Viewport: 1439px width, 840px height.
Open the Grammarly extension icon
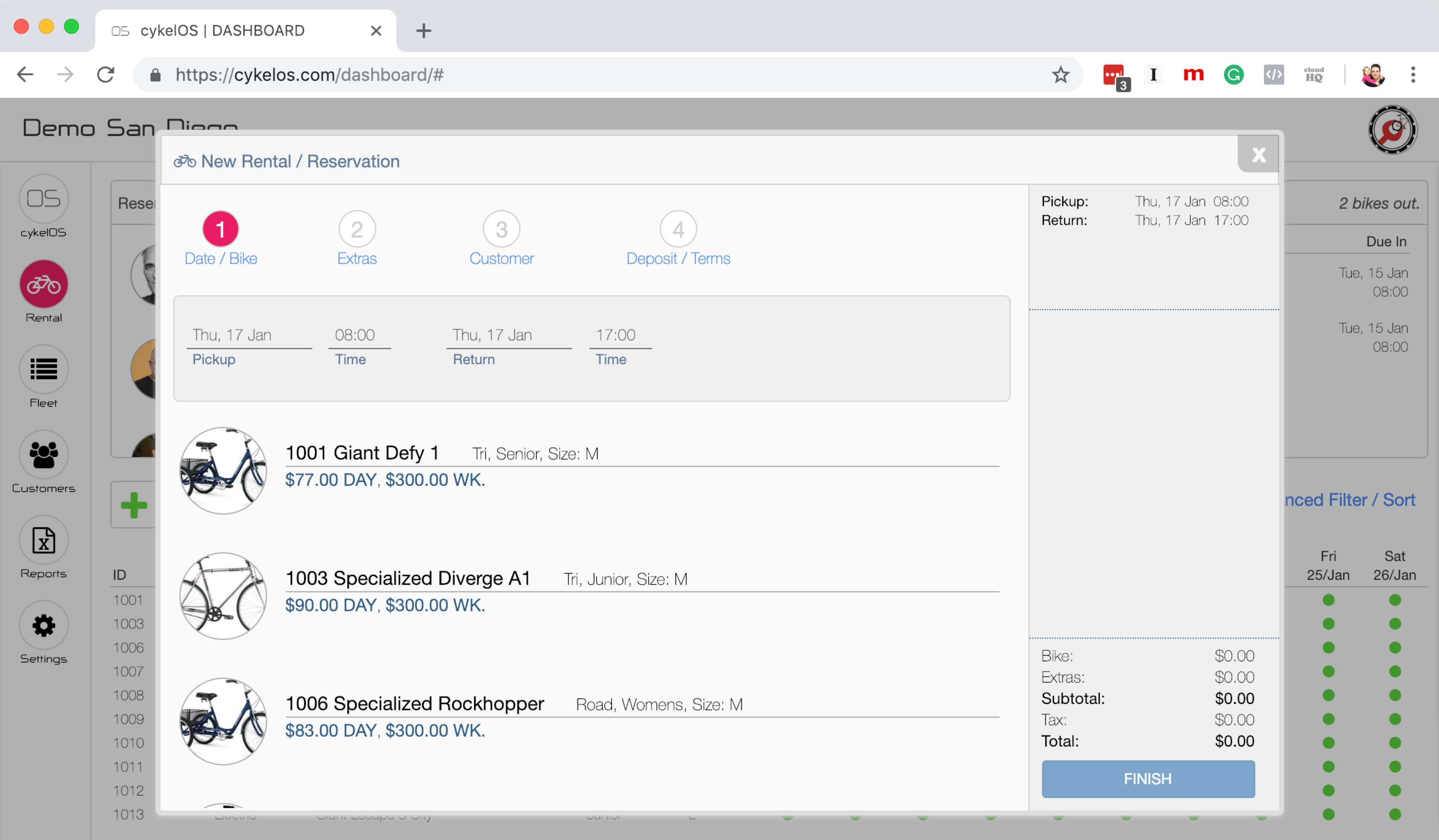tap(1233, 75)
